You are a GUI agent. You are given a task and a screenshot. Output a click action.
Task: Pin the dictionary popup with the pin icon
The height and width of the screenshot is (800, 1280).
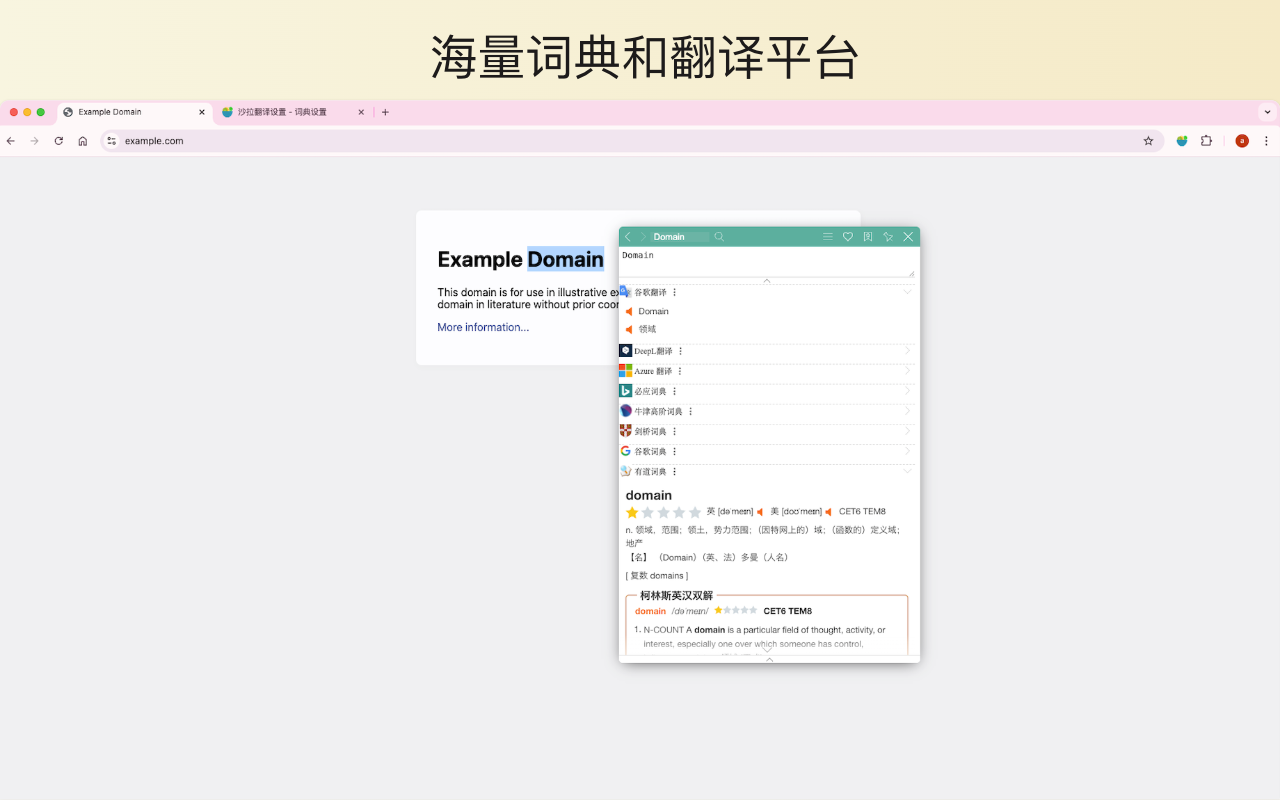[x=888, y=236]
